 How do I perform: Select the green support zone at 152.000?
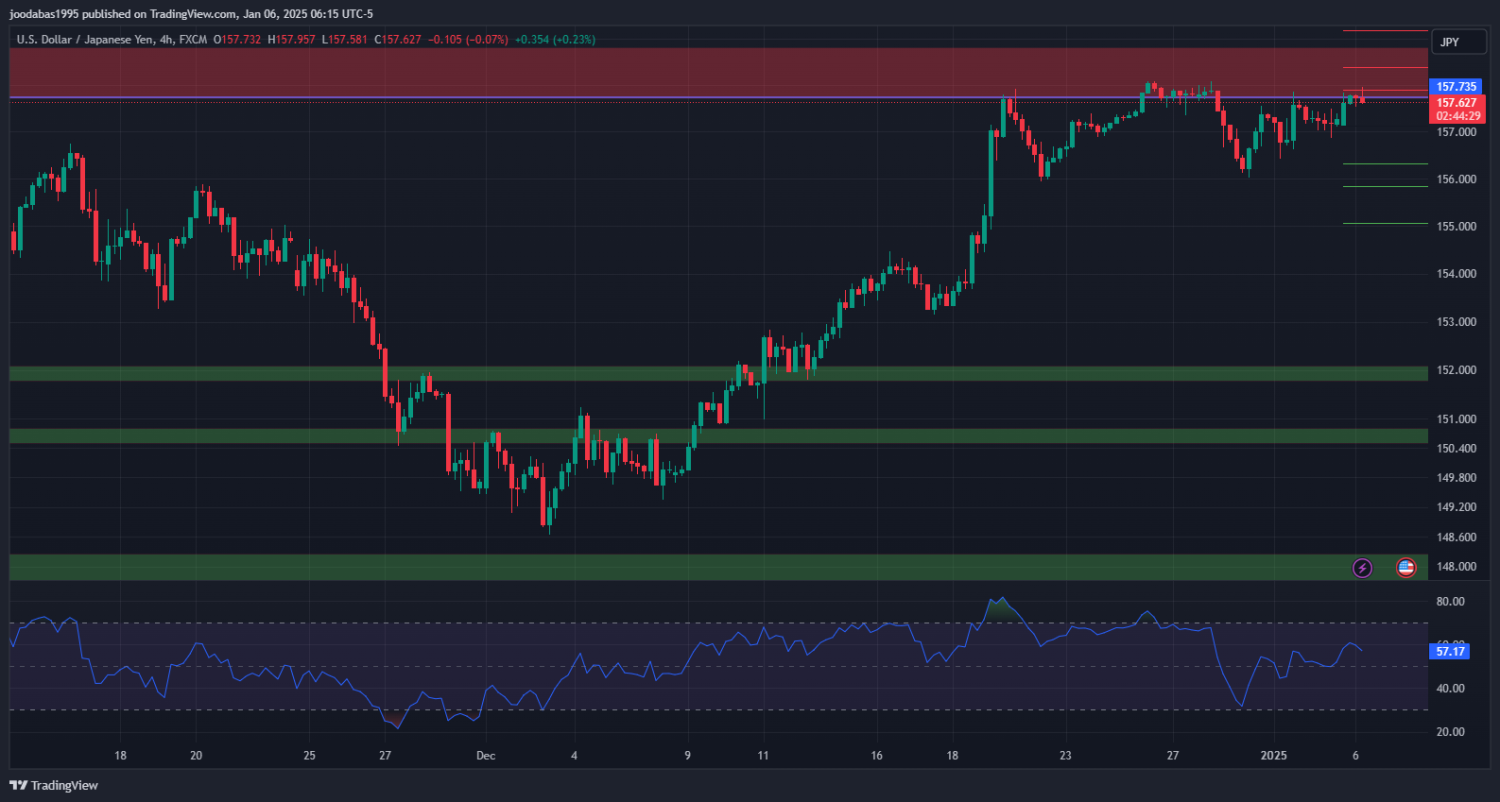point(718,373)
